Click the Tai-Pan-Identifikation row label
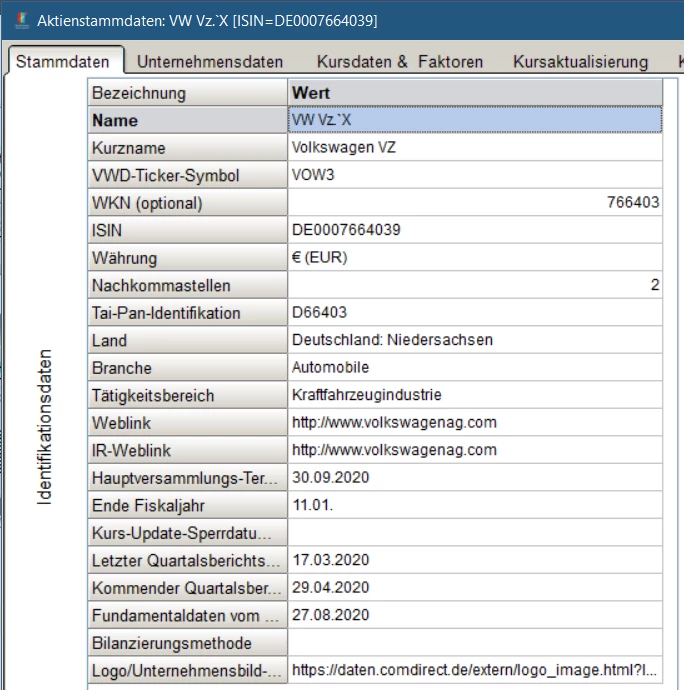Viewport: 684px width, 690px height. click(188, 313)
